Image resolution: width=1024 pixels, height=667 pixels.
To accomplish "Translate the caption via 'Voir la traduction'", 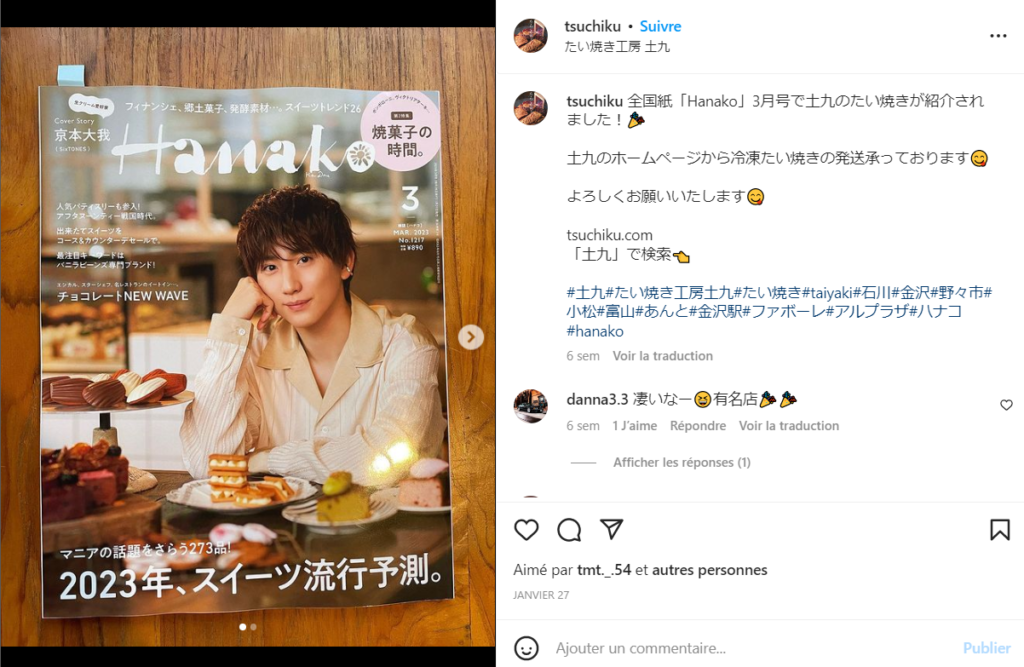I will [662, 356].
